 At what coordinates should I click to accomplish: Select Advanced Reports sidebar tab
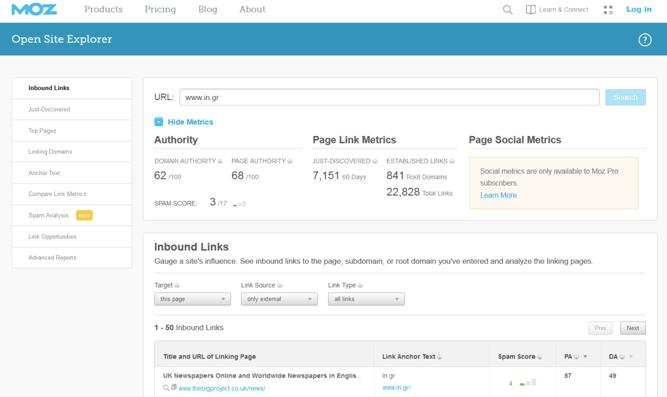click(72, 257)
